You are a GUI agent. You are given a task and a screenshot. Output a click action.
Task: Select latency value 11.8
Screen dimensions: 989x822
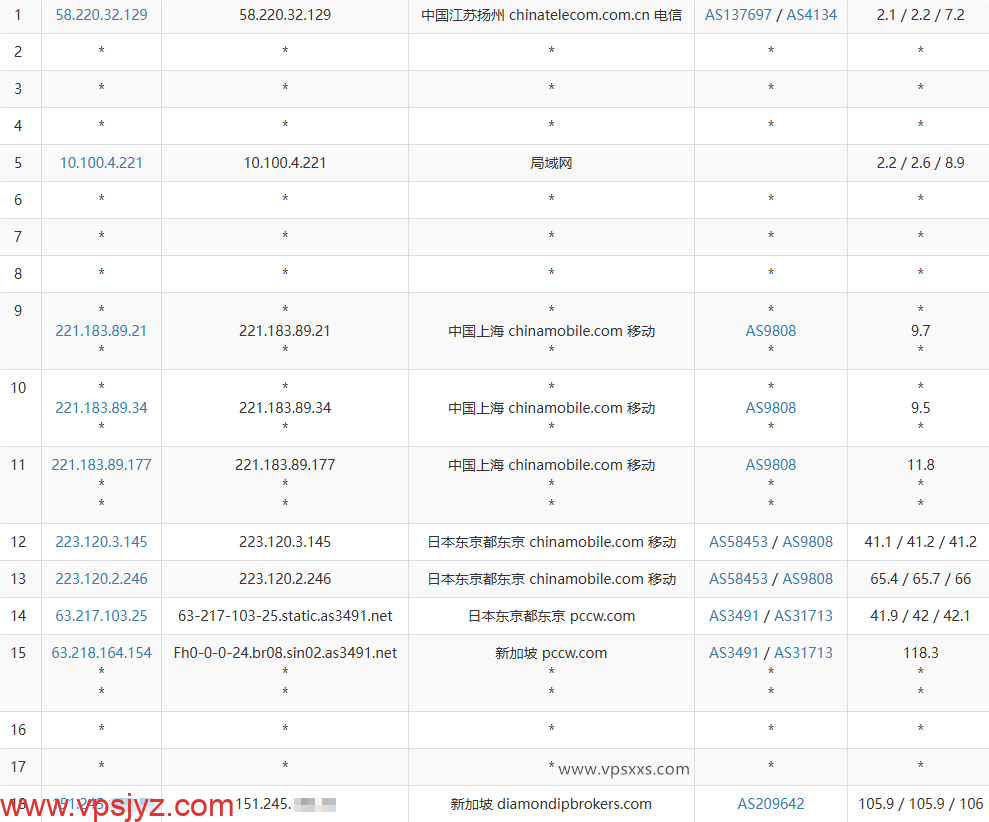pos(920,465)
